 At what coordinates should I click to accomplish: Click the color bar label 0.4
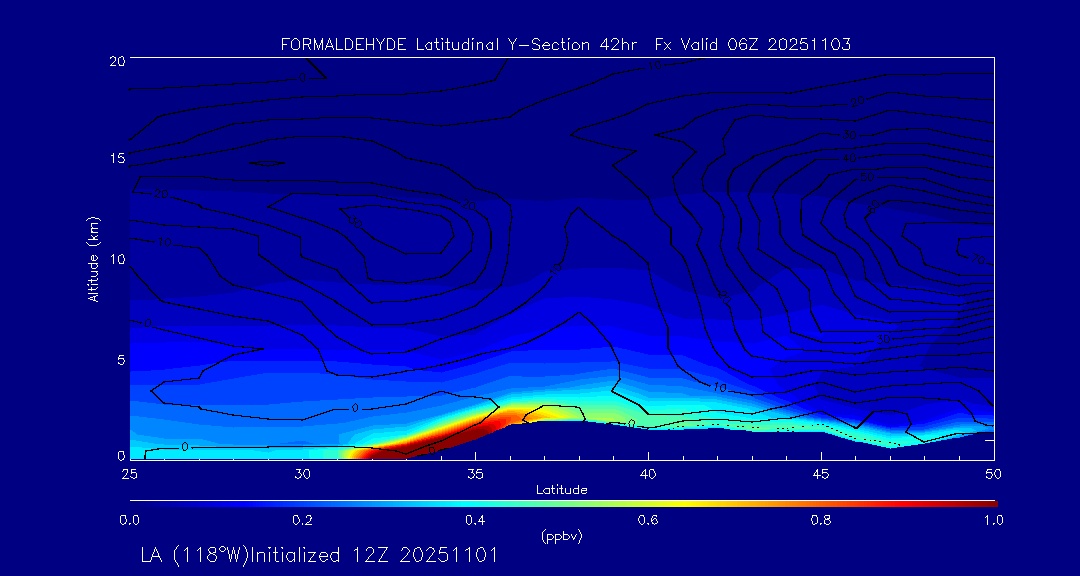point(475,521)
